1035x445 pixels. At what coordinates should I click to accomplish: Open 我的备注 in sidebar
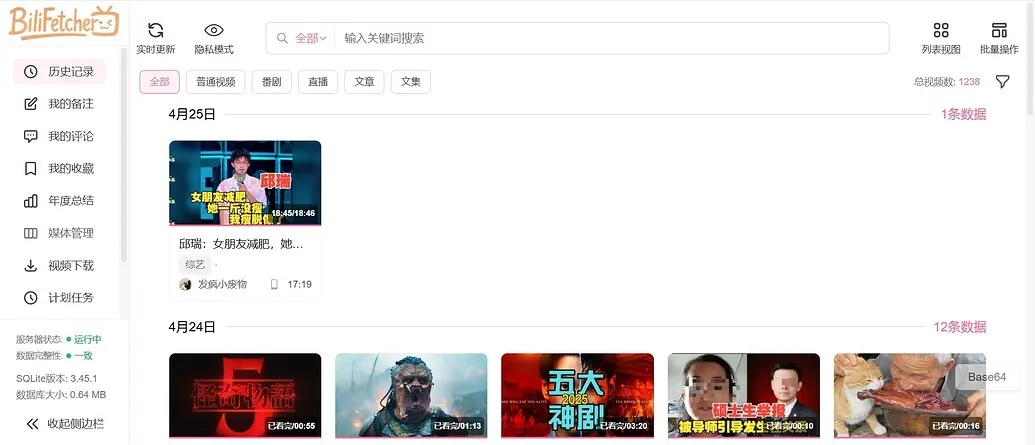59,104
